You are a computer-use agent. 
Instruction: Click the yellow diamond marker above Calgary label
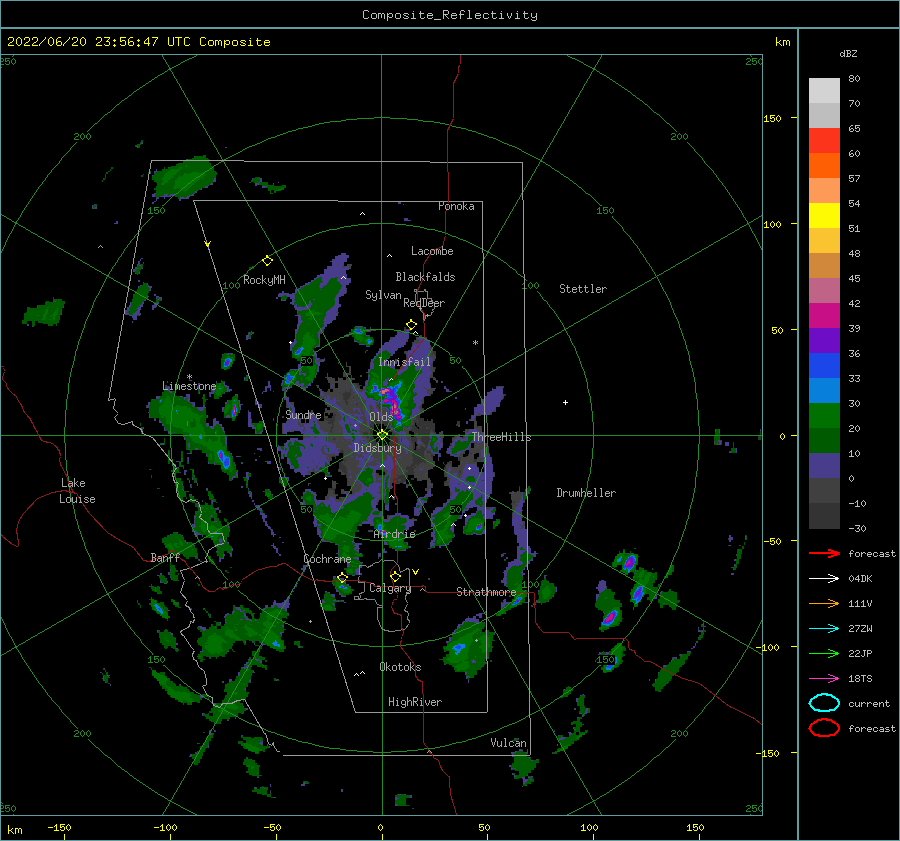[x=395, y=576]
